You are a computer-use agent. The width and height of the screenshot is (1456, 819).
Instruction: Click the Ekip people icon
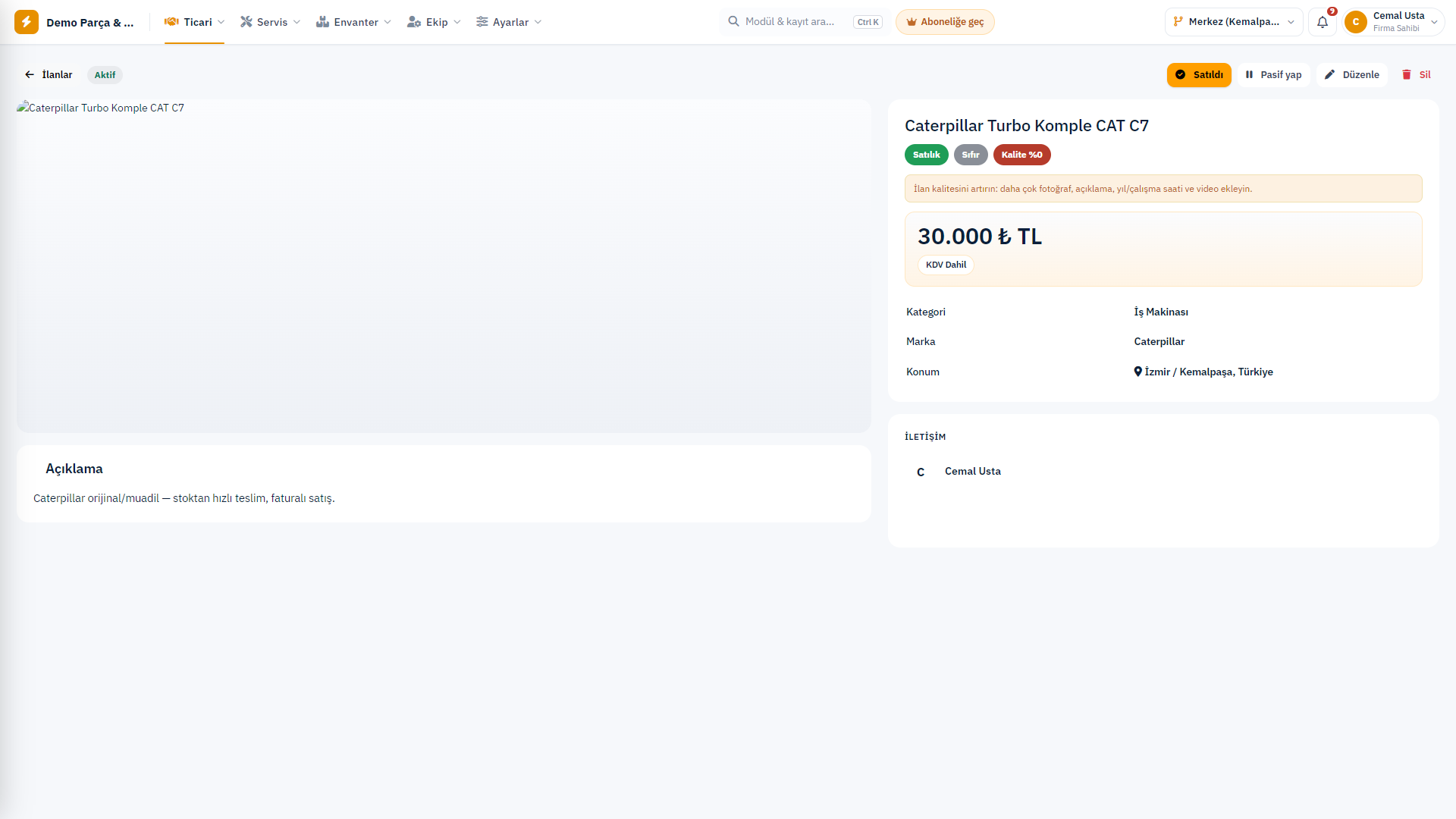tap(414, 22)
